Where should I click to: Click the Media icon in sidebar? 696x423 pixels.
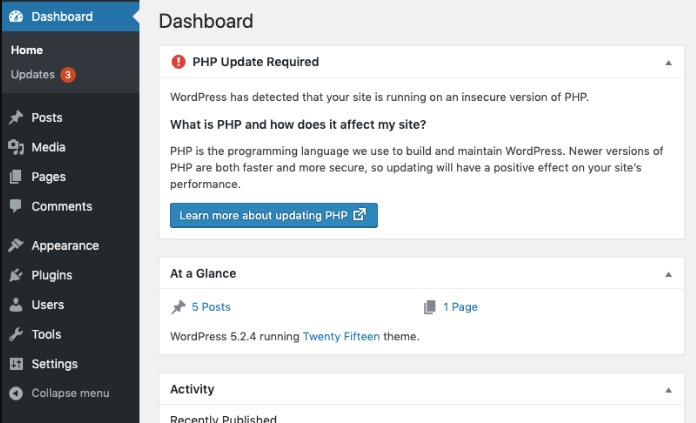click(16, 147)
